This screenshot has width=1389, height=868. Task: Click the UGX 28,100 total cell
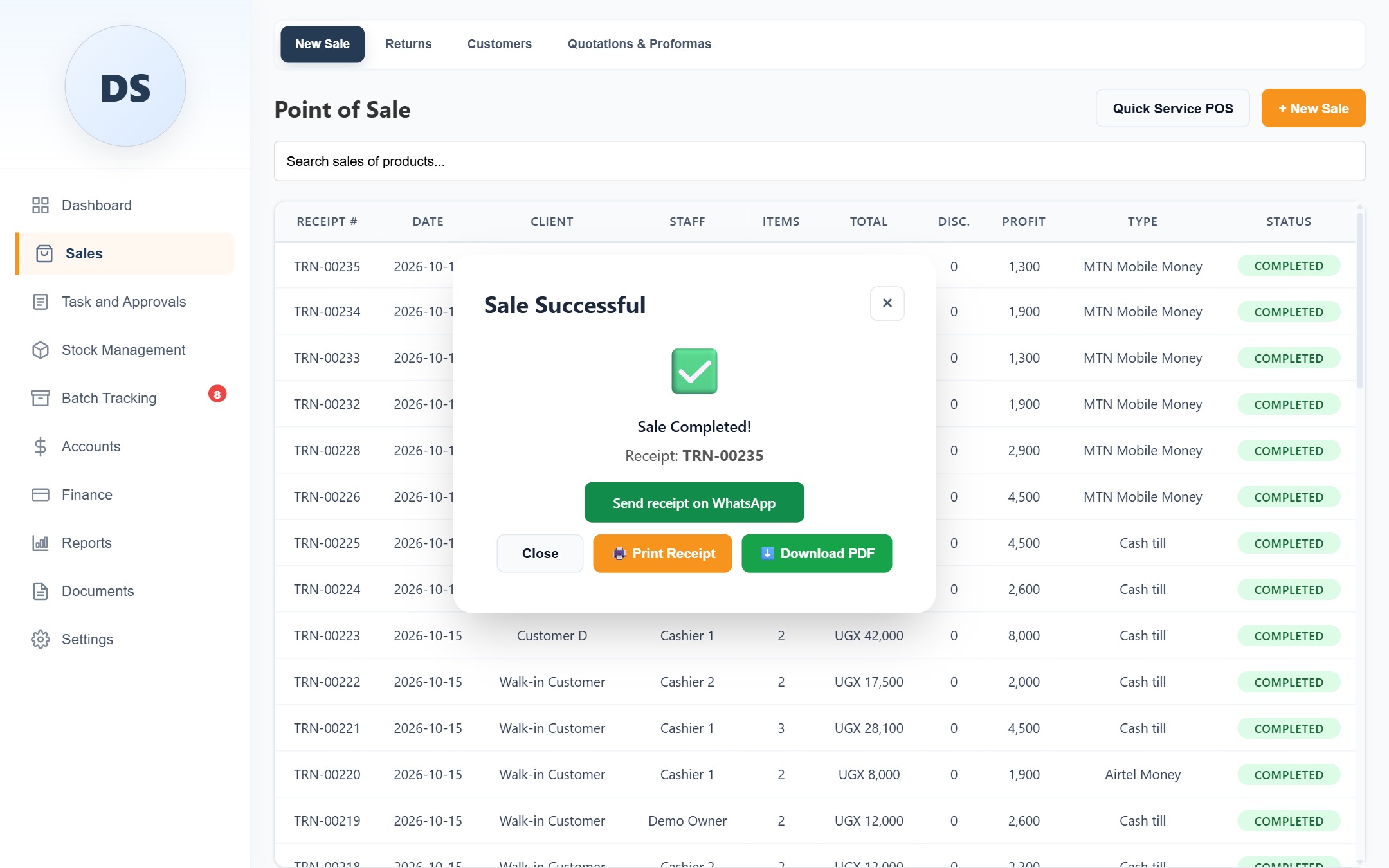click(869, 728)
